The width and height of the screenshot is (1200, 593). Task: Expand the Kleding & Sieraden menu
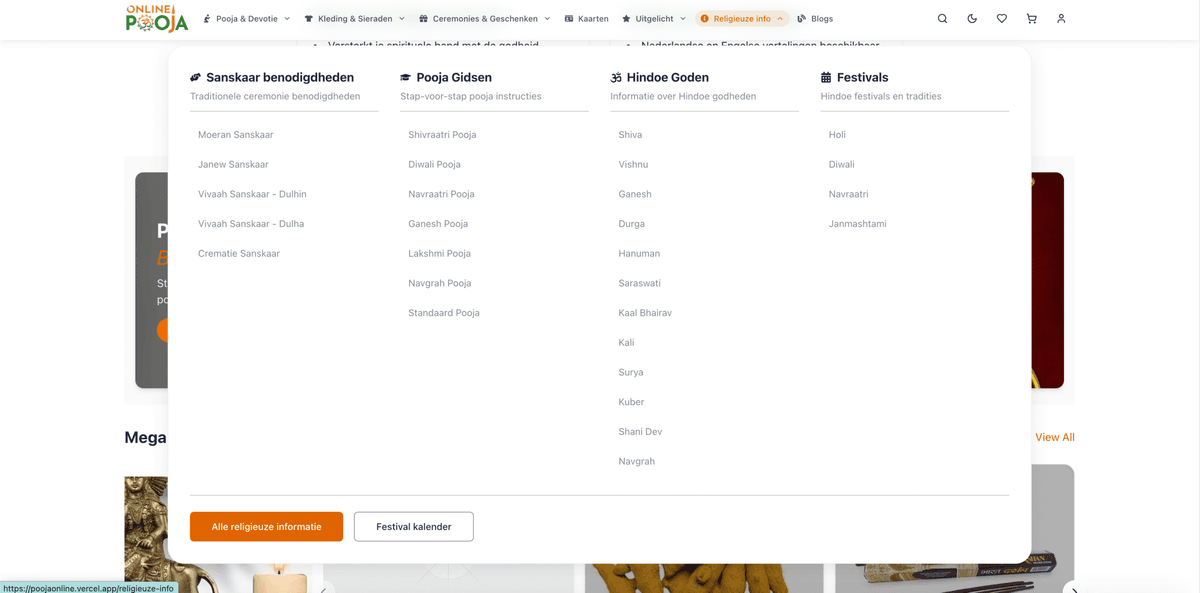click(355, 19)
